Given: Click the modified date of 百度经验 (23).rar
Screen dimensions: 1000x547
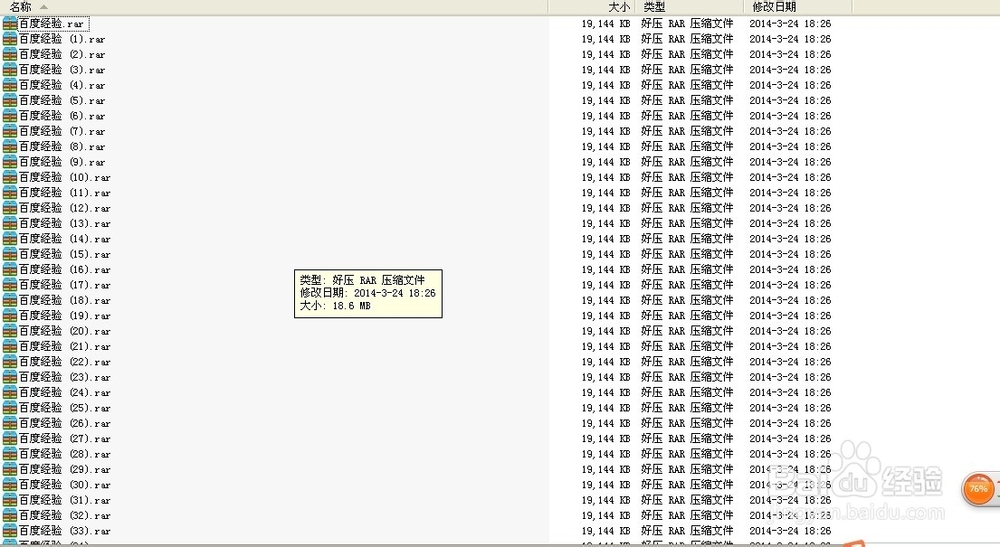Looking at the screenshot, I should 790,377.
